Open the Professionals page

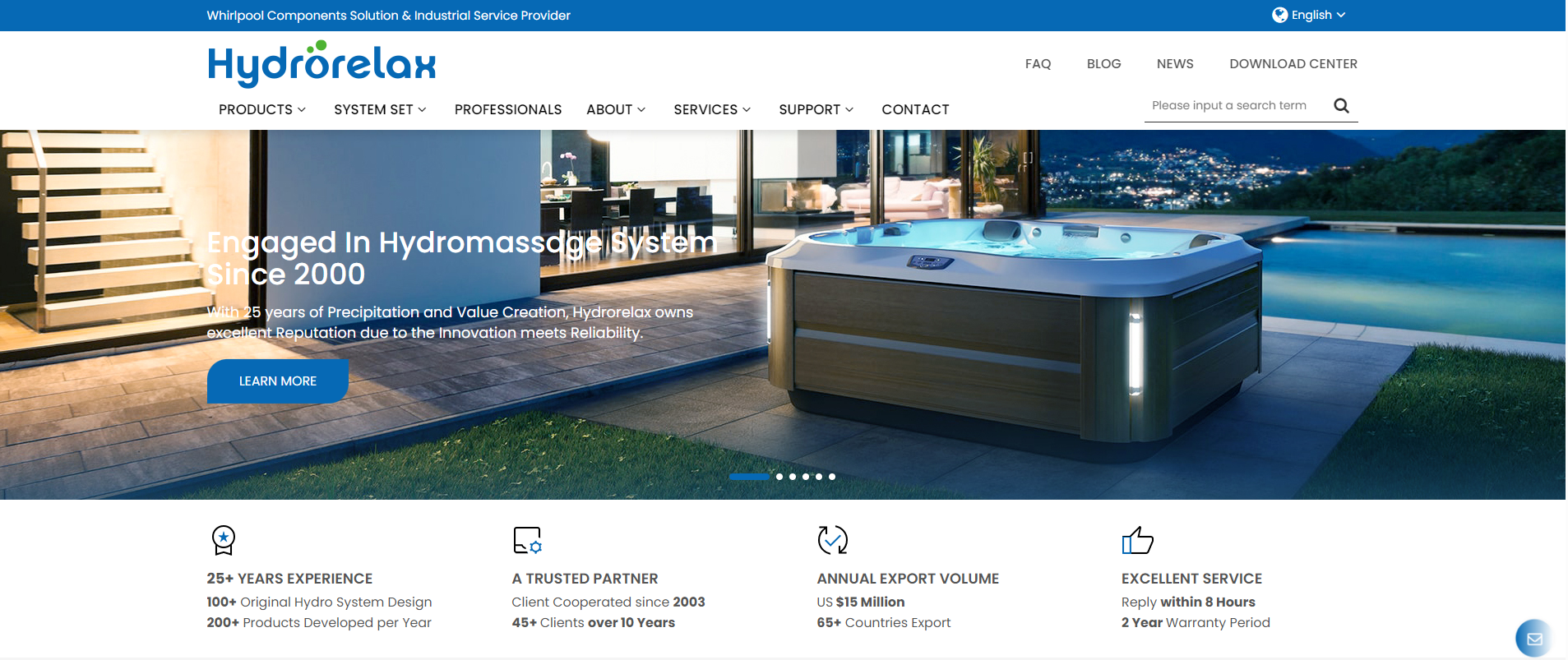point(507,109)
